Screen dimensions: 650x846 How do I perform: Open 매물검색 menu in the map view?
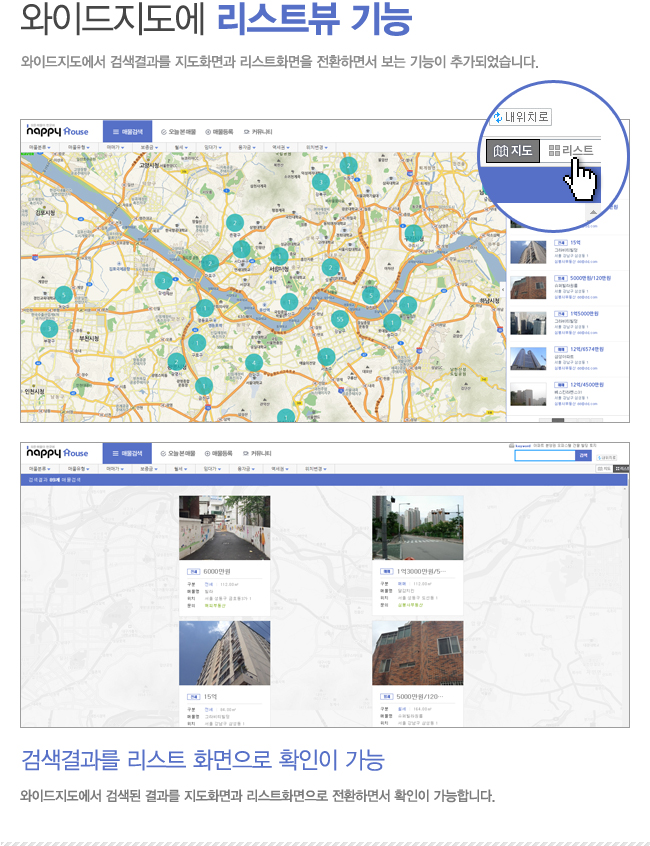127,132
